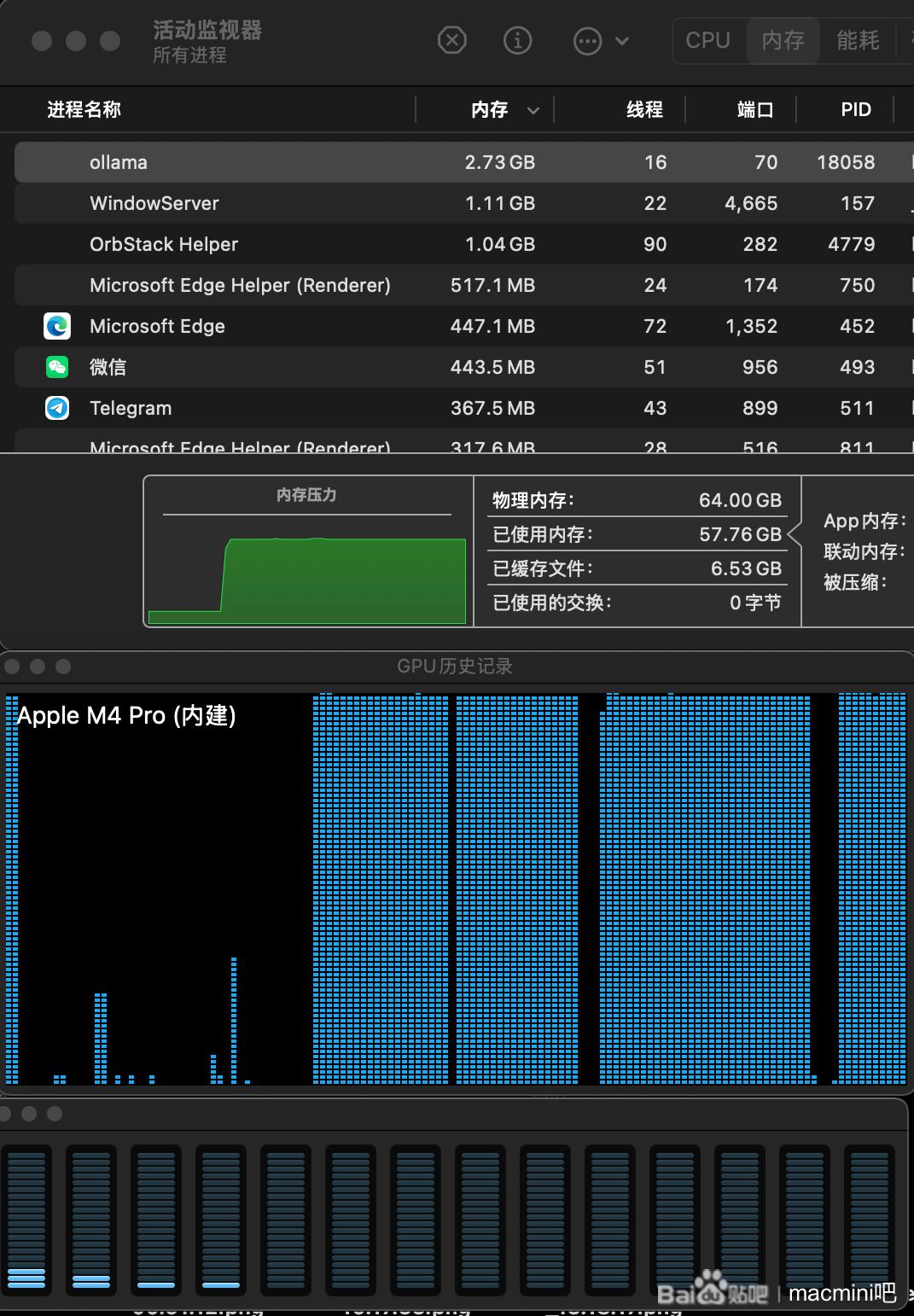
Task: Click the App内存 label
Action: click(864, 521)
